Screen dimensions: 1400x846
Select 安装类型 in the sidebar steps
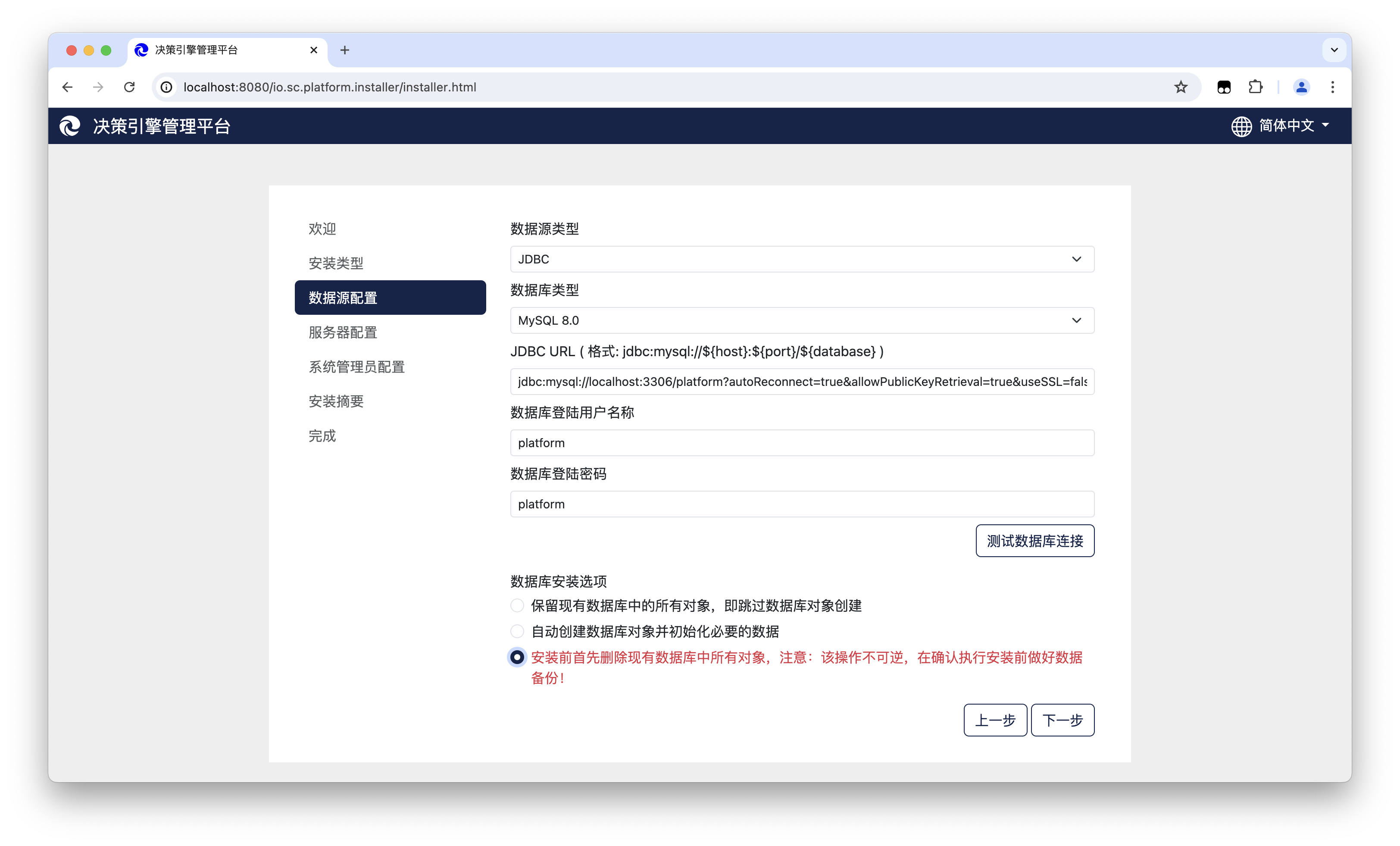[336, 263]
